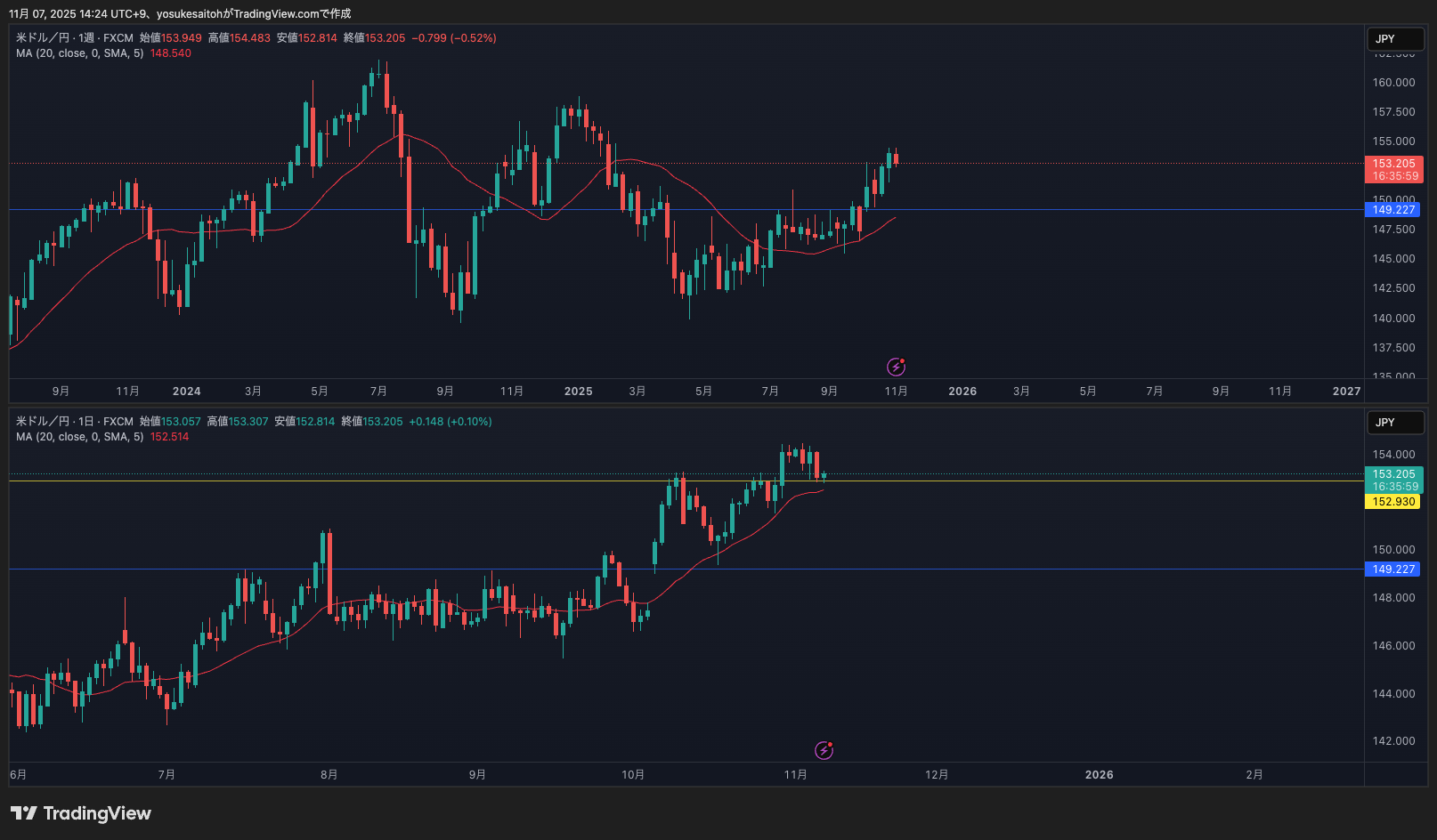Image resolution: width=1437 pixels, height=840 pixels.
Task: Click the 142.000 level on daily price axis
Action: pyautogui.click(x=1393, y=741)
